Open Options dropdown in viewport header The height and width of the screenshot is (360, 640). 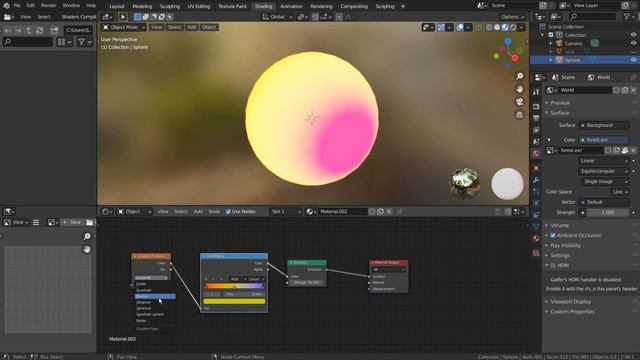pos(513,17)
